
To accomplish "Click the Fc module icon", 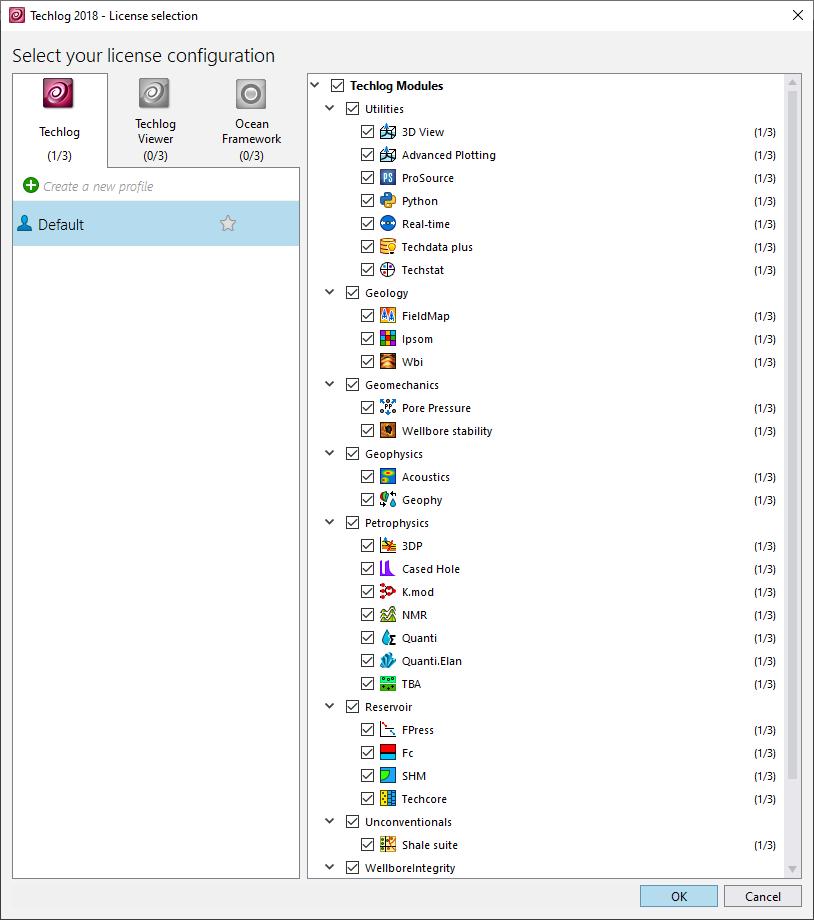I will pos(387,752).
